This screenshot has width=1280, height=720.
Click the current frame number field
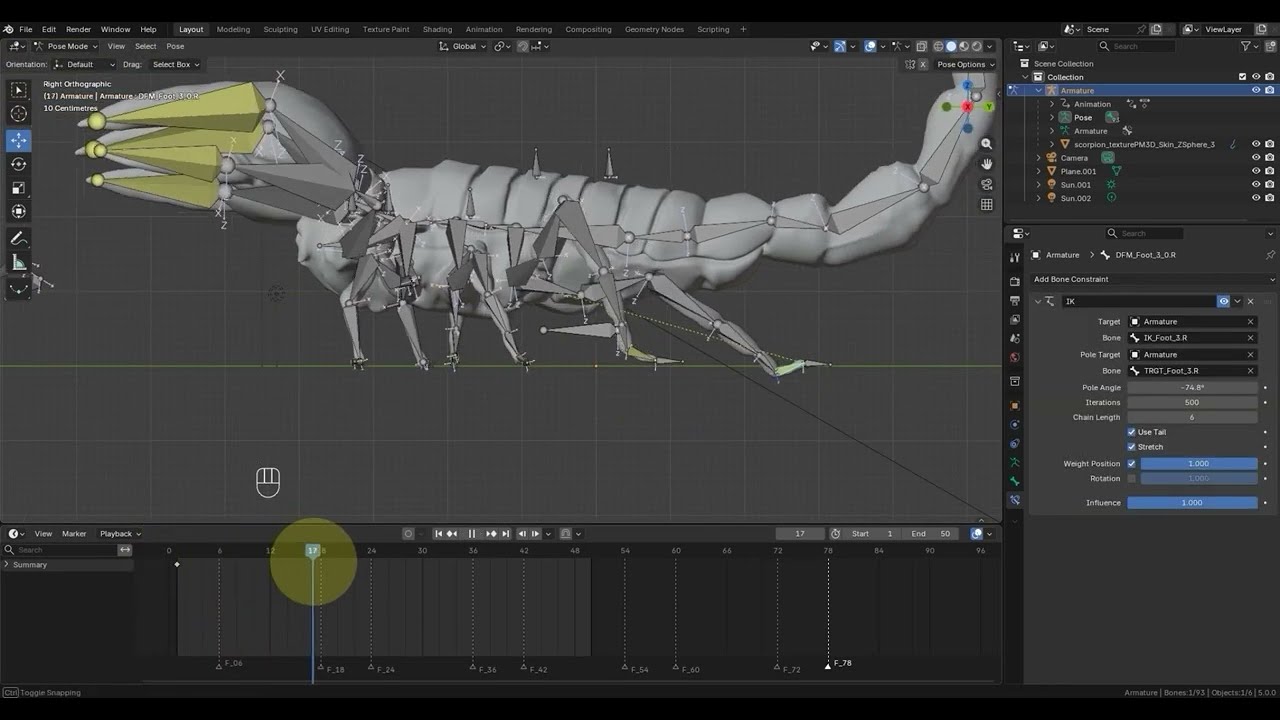pos(800,534)
